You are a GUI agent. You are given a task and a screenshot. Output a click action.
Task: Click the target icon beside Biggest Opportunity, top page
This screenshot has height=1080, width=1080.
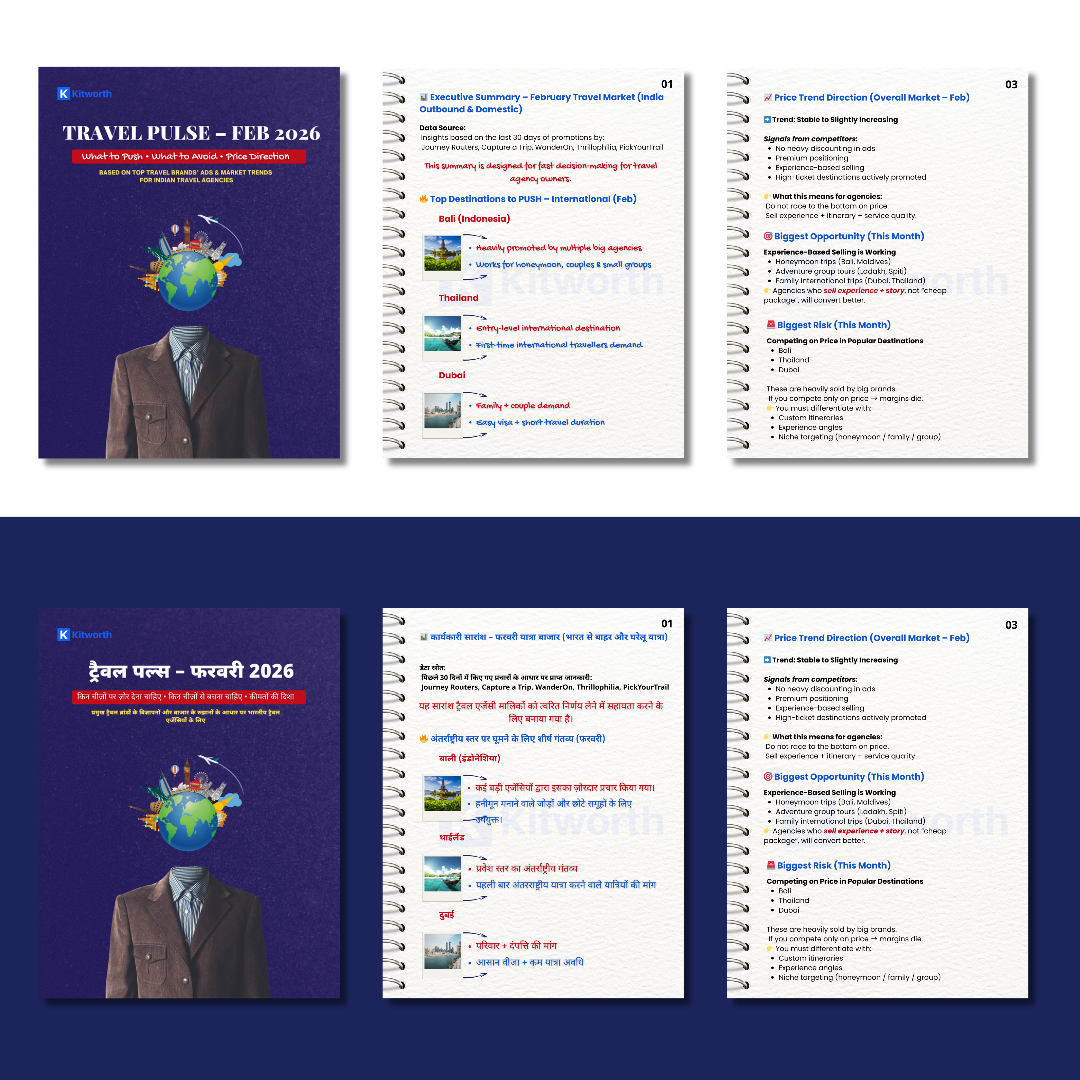(767, 237)
